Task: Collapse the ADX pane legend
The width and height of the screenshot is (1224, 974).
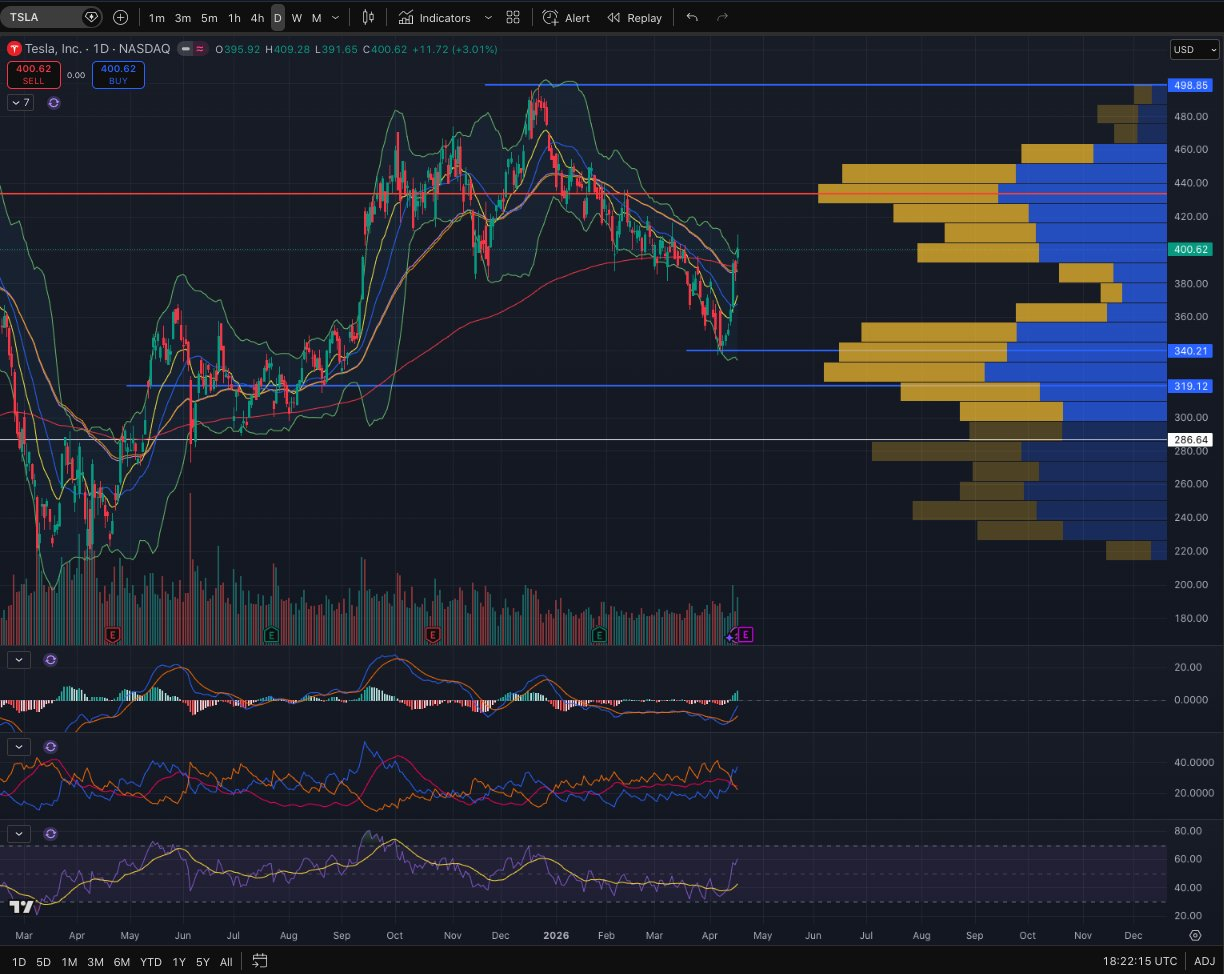Action: tap(20, 746)
